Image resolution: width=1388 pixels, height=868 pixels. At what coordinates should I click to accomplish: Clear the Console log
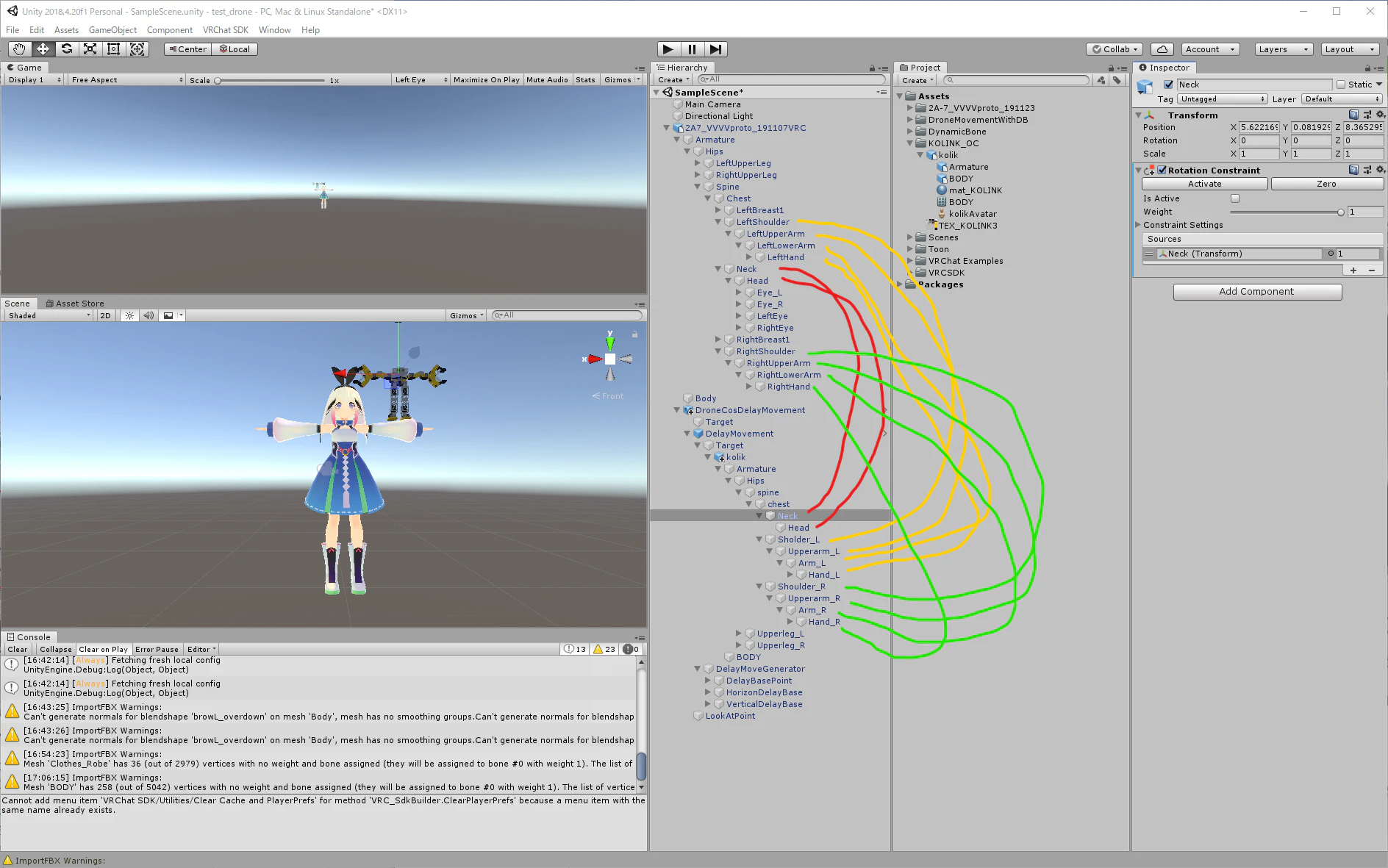[18, 649]
